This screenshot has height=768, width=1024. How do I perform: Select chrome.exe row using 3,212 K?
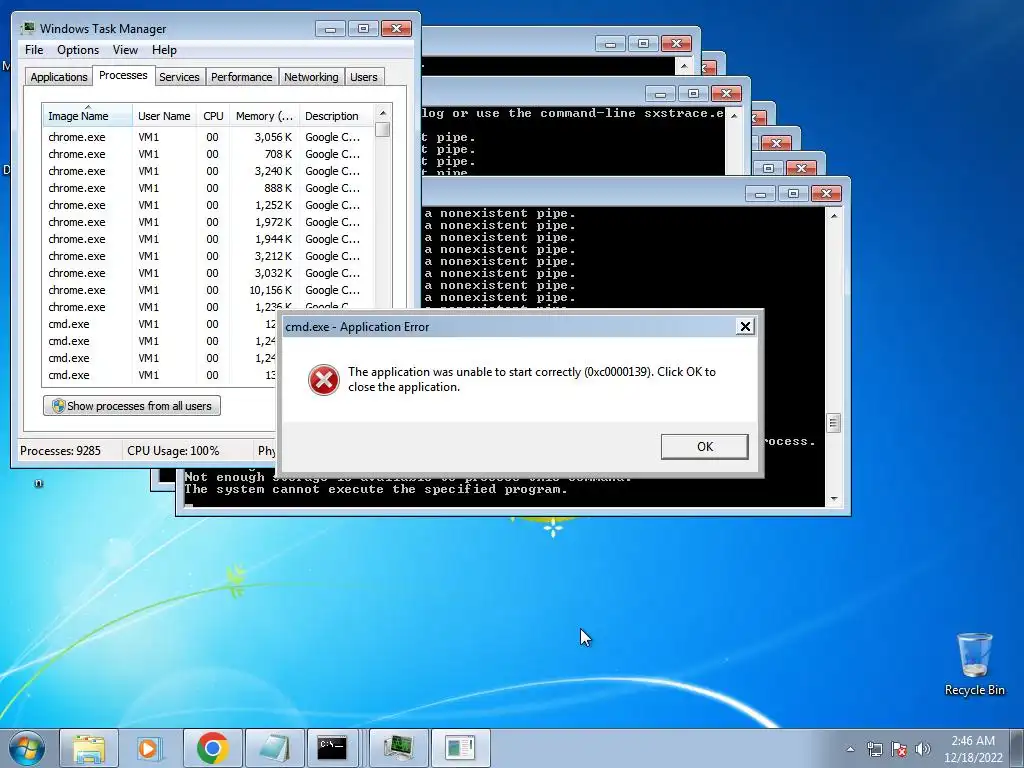[x=208, y=256]
